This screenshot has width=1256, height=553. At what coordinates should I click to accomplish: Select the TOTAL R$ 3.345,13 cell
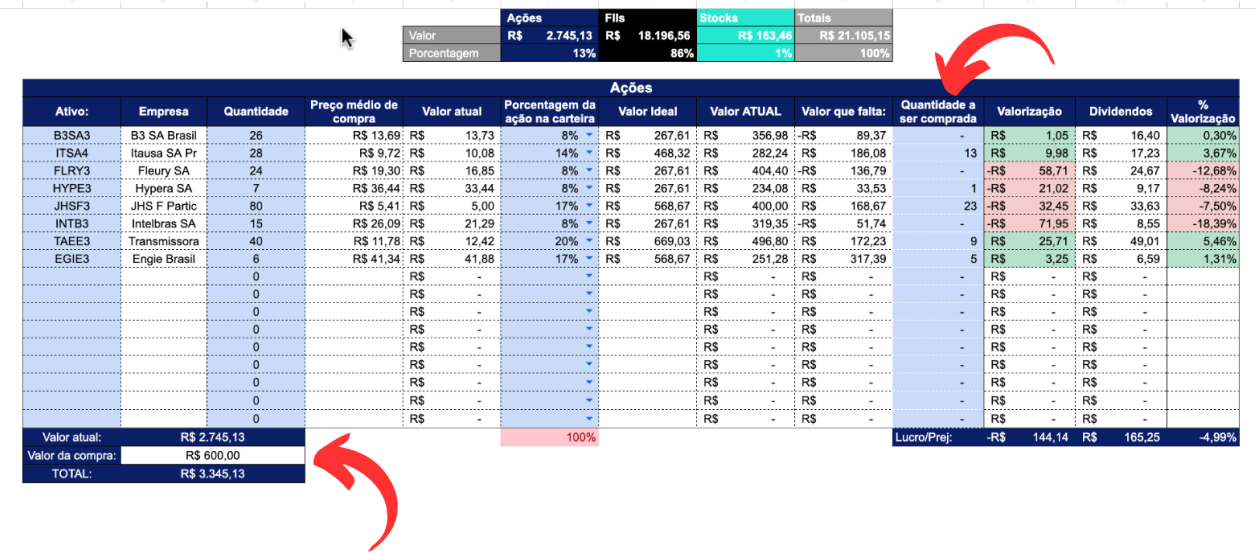click(210, 473)
